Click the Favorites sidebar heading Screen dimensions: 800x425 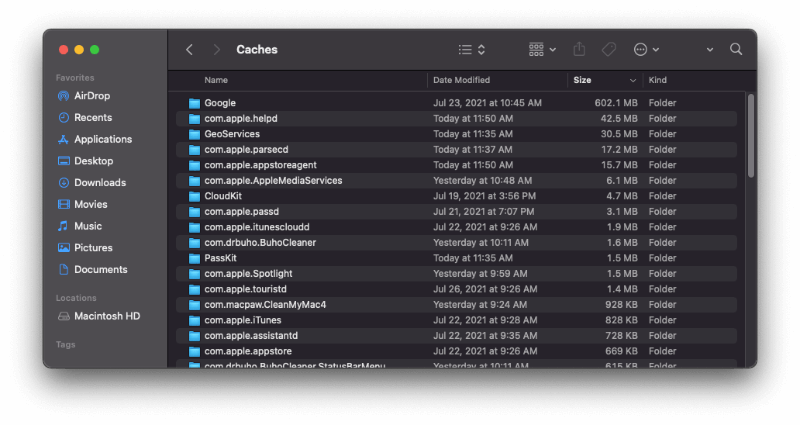[75, 78]
